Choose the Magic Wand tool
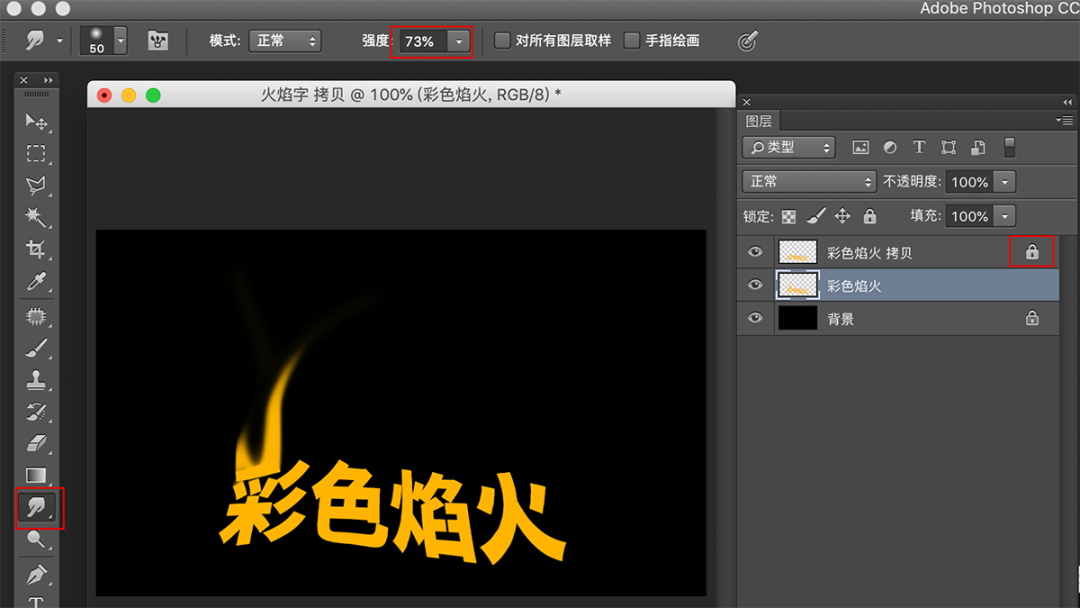Image resolution: width=1080 pixels, height=608 pixels. pos(36,217)
